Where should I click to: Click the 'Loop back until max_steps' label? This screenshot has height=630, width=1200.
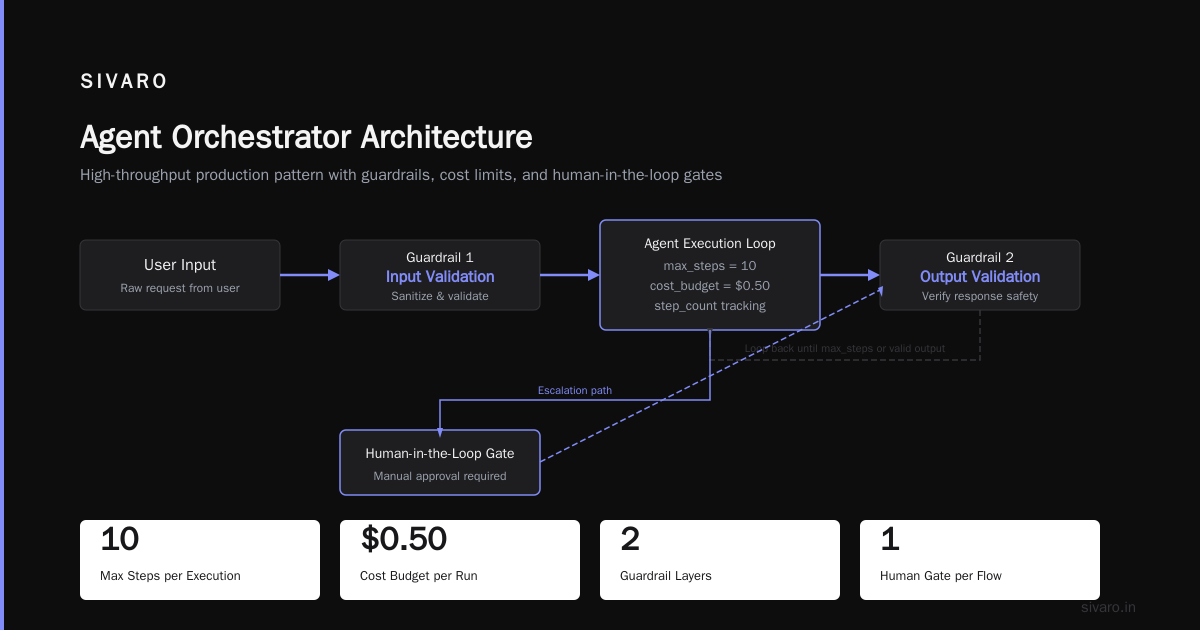tap(845, 349)
